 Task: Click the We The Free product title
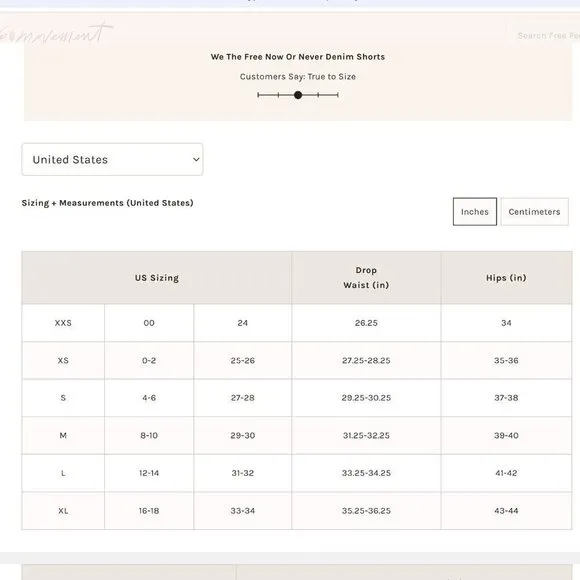(x=298, y=57)
